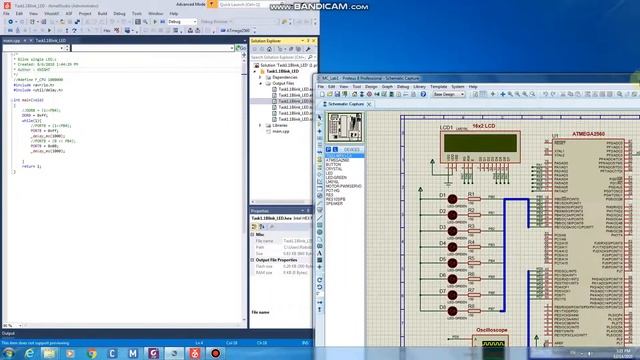Click Solution Explorer properties wrench icon
The height and width of the screenshot is (360, 640).
308,49
